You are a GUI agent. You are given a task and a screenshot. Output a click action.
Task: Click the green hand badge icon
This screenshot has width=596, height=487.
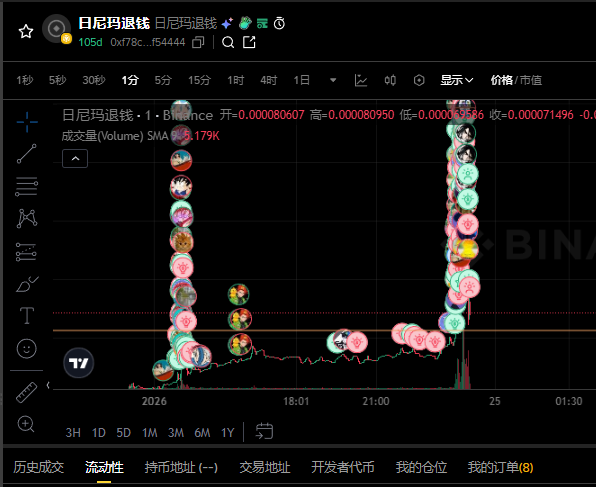(245, 23)
